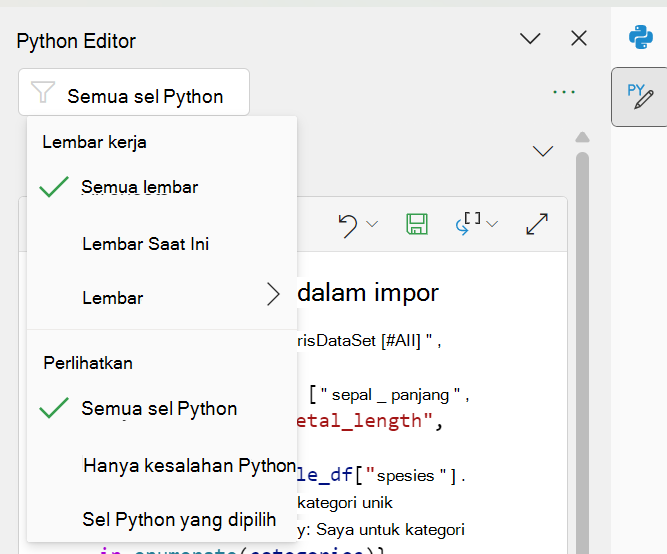Click the 'etal_length' code string

tap(364, 421)
